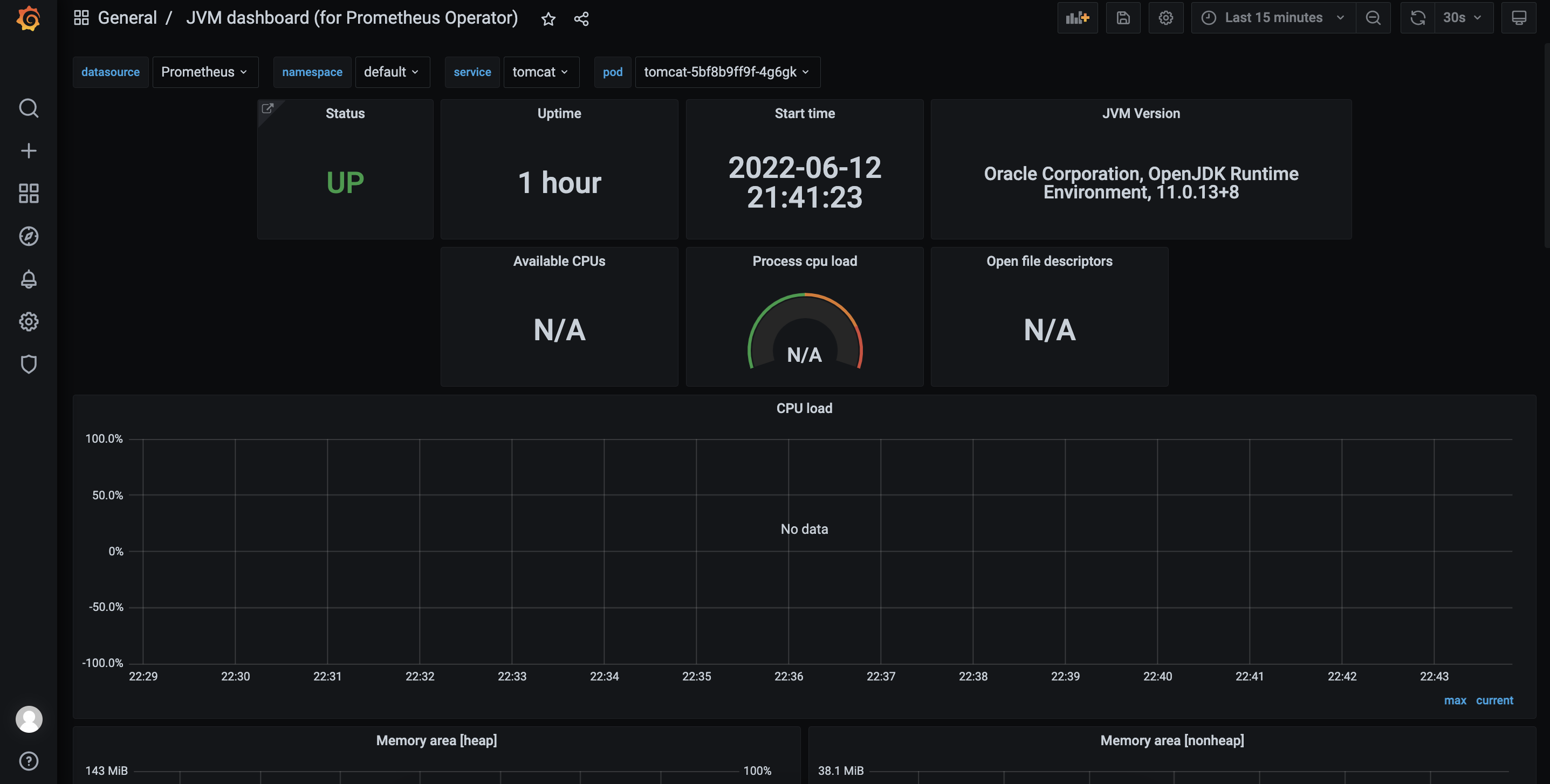This screenshot has height=784, width=1550.
Task: Expand the Prometheus datasource dropdown
Action: 204,72
